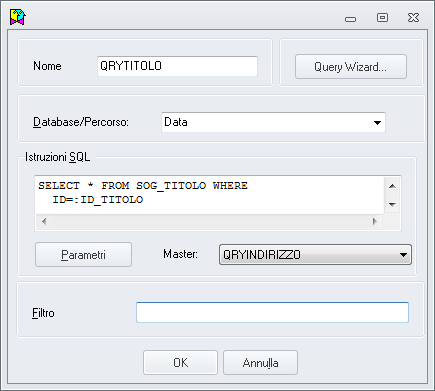Click the empty Filtro input field

(x=272, y=313)
